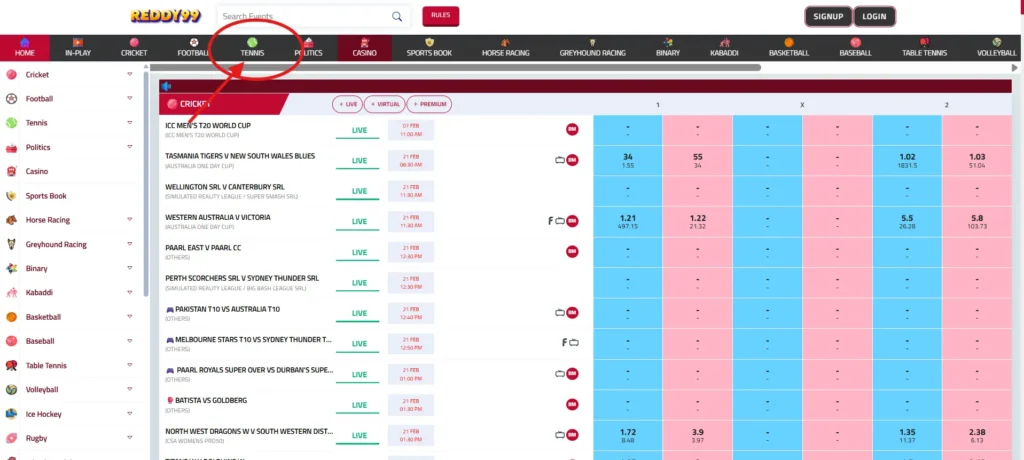Expand the Cricket chevron in the sidebar
Screen dimensions: 1024x460
click(x=130, y=74)
